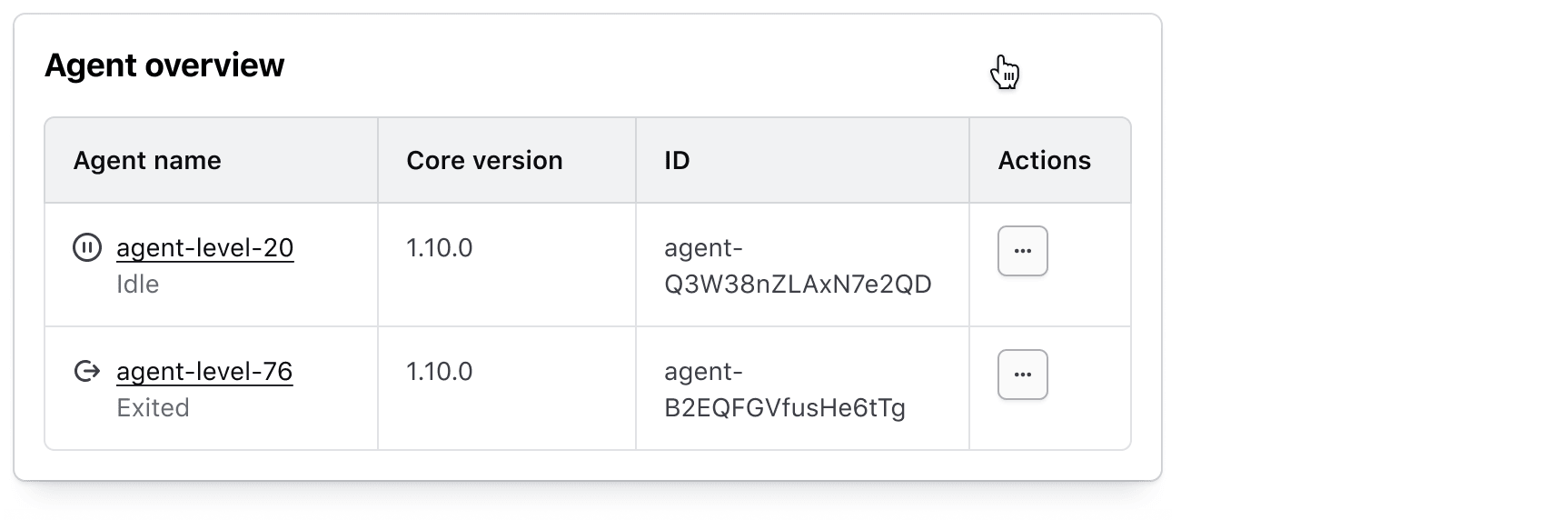This screenshot has height=520, width=1568.
Task: Click the Core version column header
Action: coord(484,160)
